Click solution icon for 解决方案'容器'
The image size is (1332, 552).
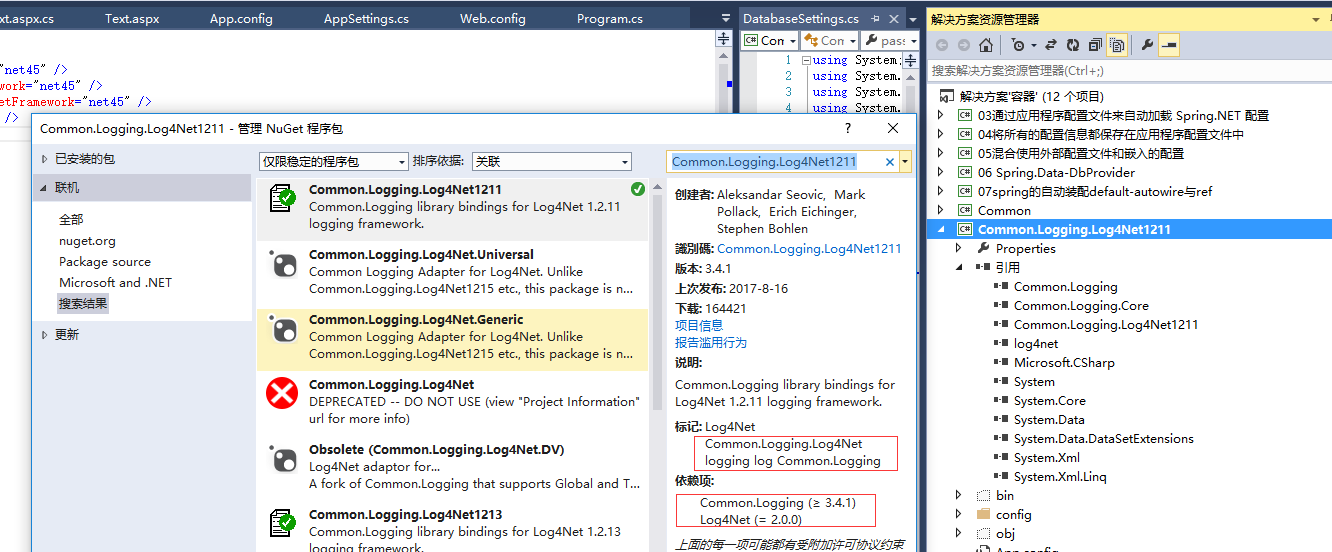pos(947,96)
